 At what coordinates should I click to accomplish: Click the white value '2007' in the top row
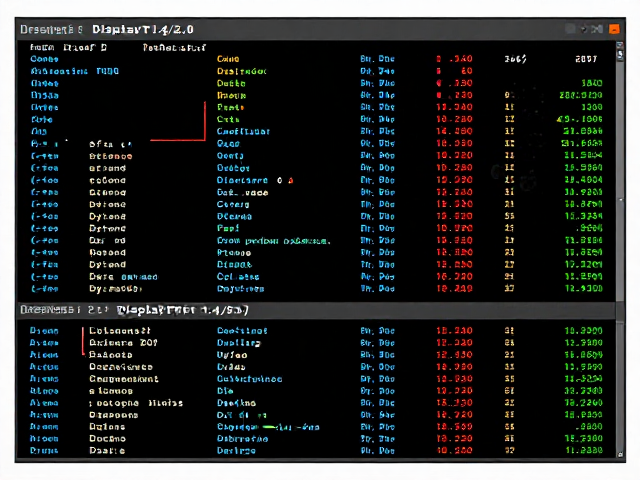587,59
